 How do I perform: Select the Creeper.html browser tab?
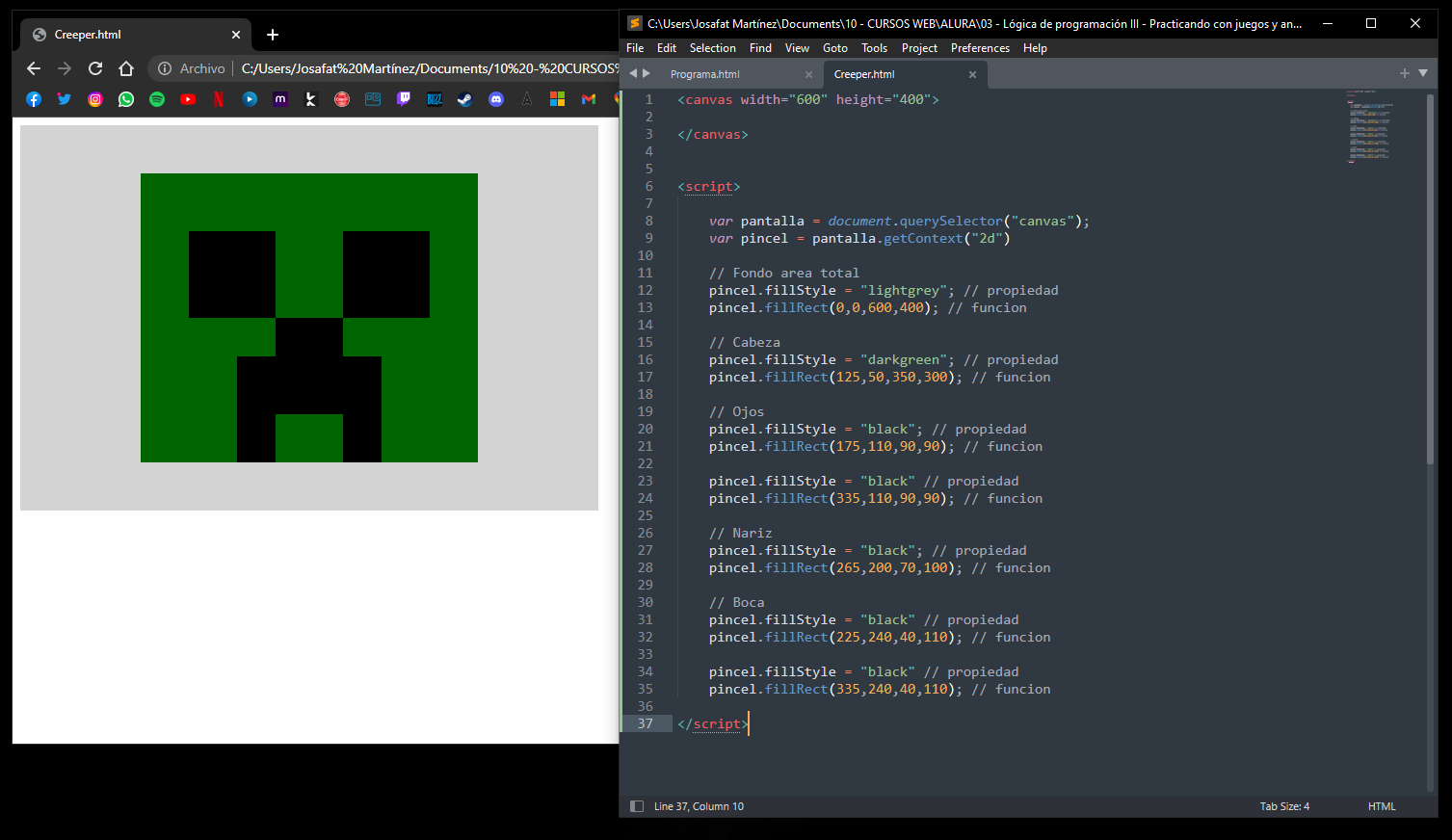pyautogui.click(x=136, y=35)
